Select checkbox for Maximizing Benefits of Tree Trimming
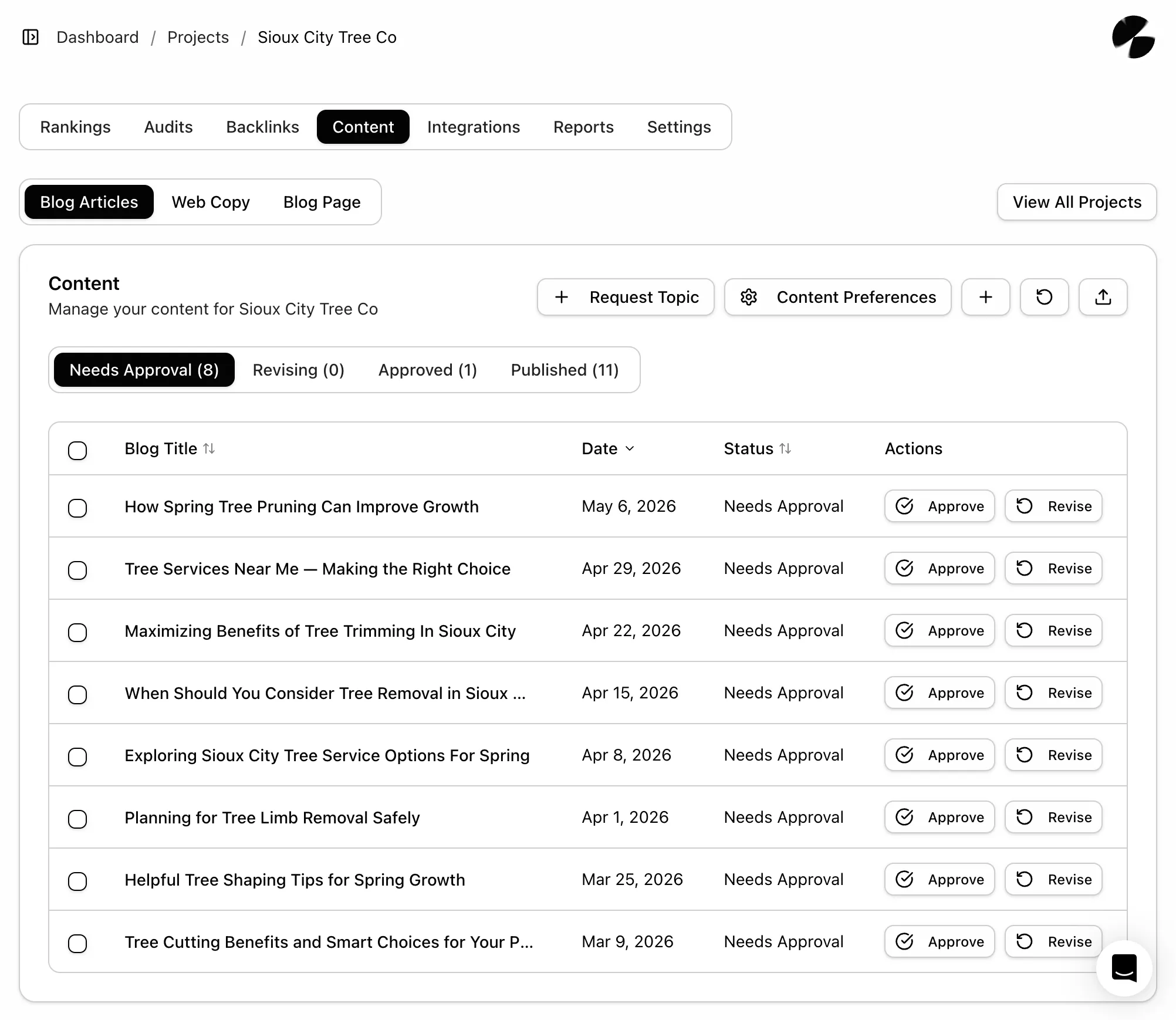The width and height of the screenshot is (1176, 1020). pyautogui.click(x=77, y=633)
